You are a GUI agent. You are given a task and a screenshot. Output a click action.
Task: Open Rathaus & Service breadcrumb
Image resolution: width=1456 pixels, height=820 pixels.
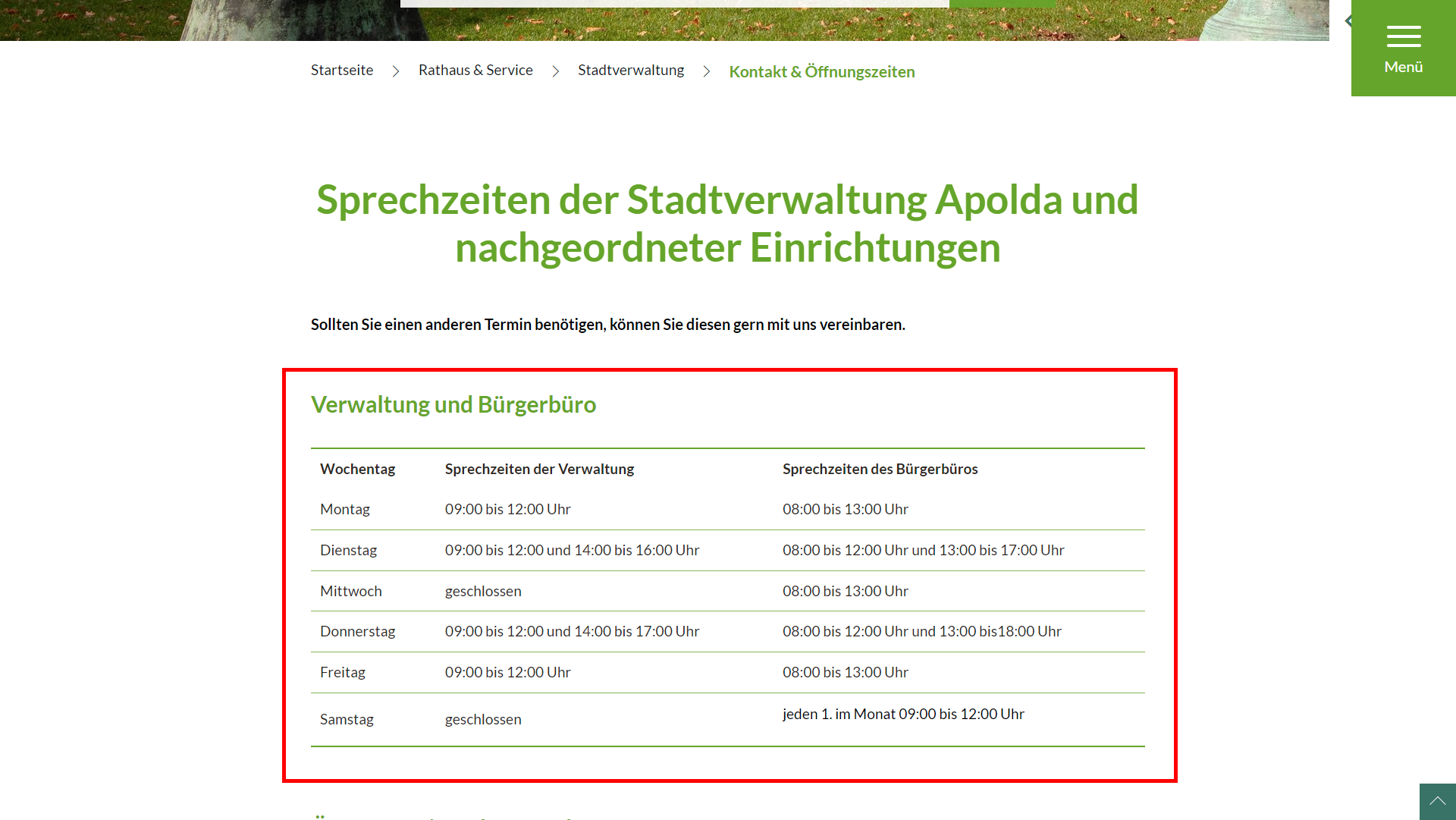coord(475,71)
